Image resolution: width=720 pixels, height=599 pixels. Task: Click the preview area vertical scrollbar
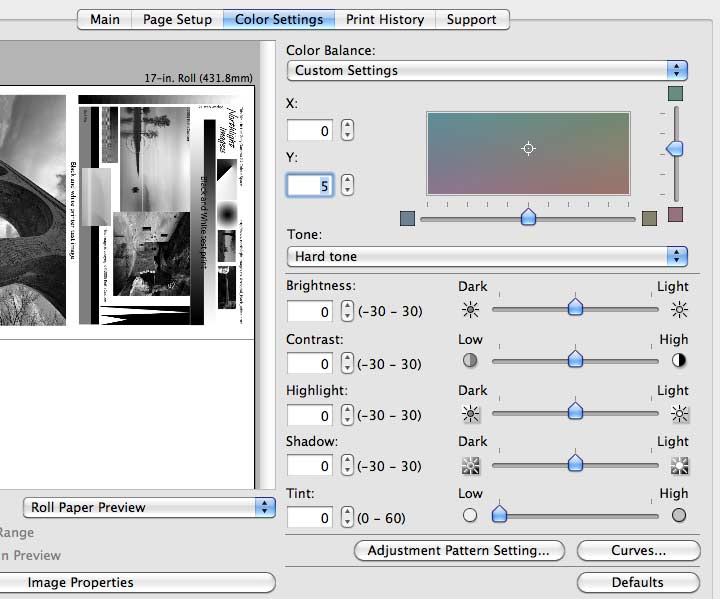pyautogui.click(x=267, y=265)
